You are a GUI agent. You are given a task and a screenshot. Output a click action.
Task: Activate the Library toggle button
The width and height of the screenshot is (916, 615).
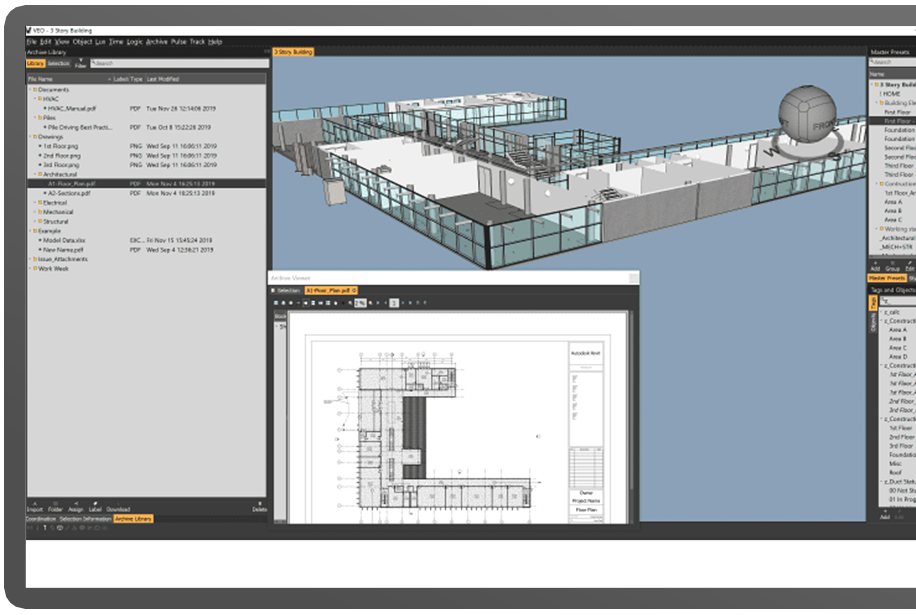click(x=36, y=63)
